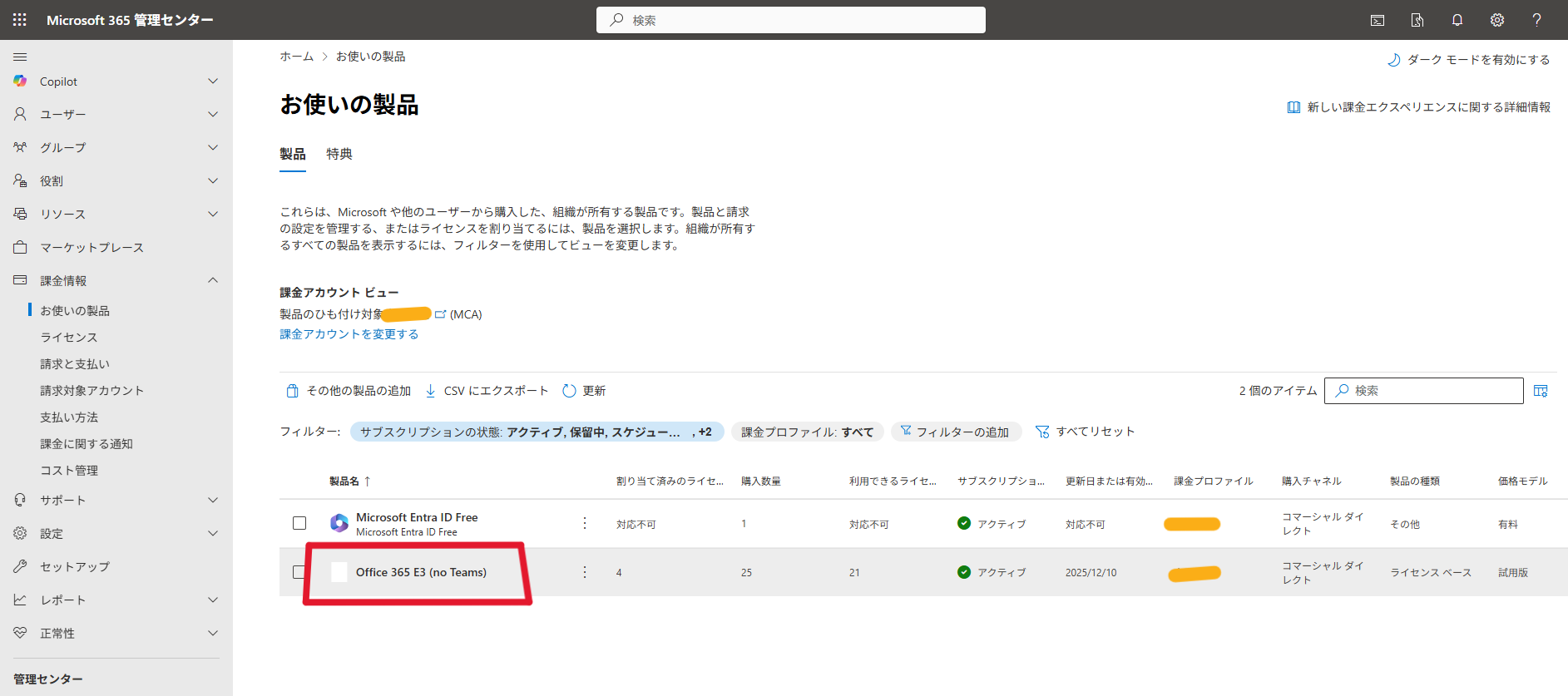Collapse the 課金情報 section chevron
Viewport: 1568px width, 696px height.
pyautogui.click(x=213, y=280)
